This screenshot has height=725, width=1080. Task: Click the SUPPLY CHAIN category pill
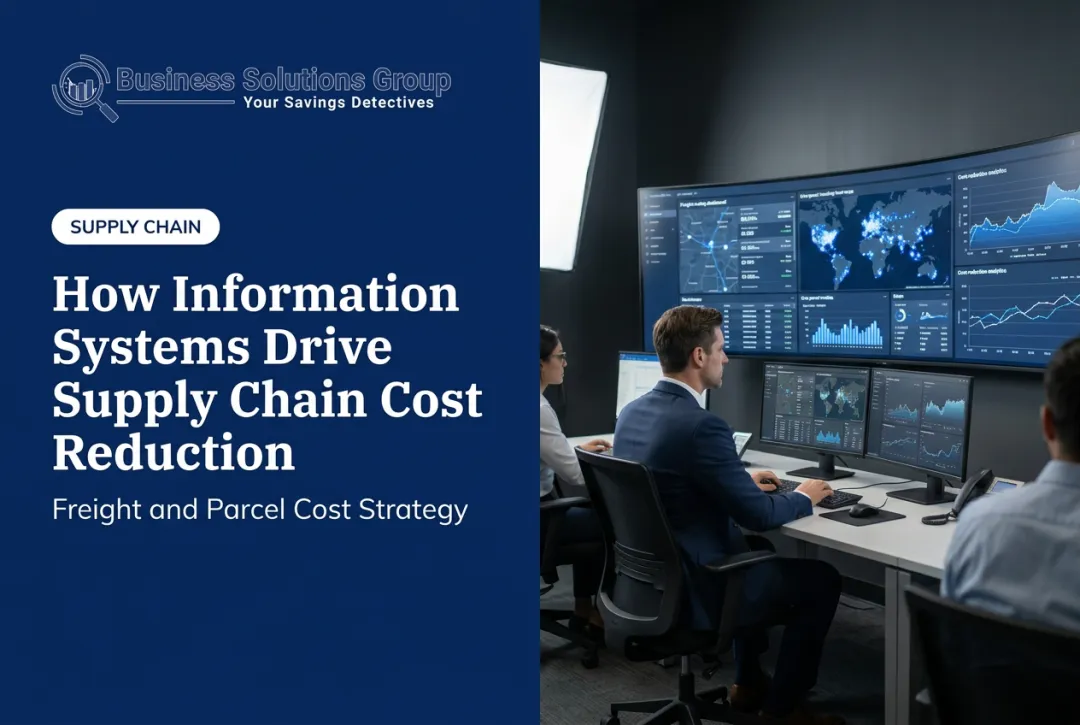pyautogui.click(x=136, y=227)
